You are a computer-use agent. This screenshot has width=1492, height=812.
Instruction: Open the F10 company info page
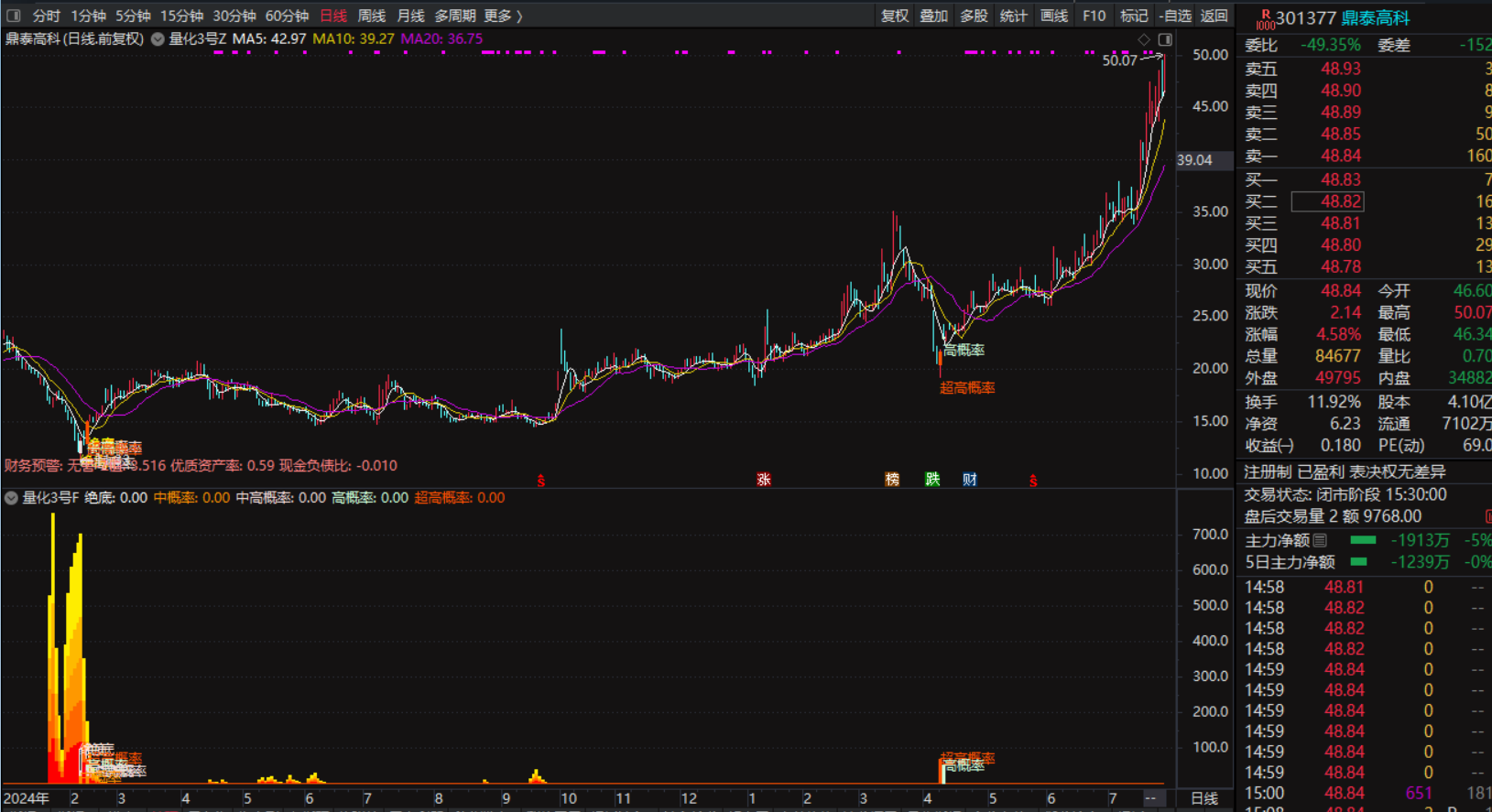point(1094,16)
